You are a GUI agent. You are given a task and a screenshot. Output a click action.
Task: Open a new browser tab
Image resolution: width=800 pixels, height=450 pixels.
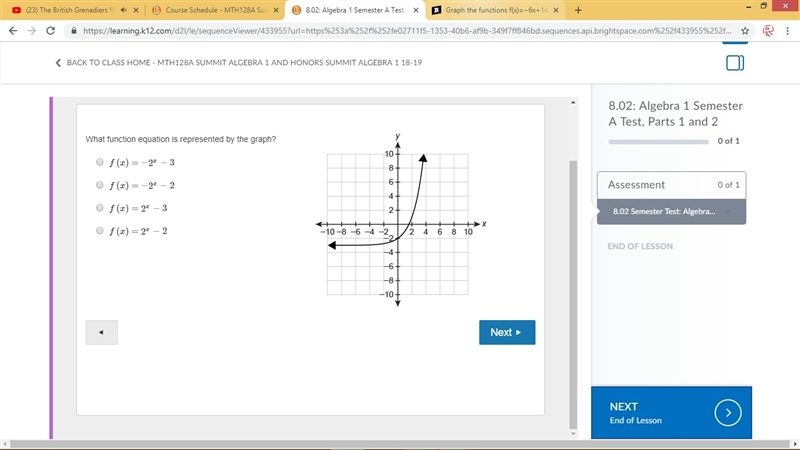578,10
